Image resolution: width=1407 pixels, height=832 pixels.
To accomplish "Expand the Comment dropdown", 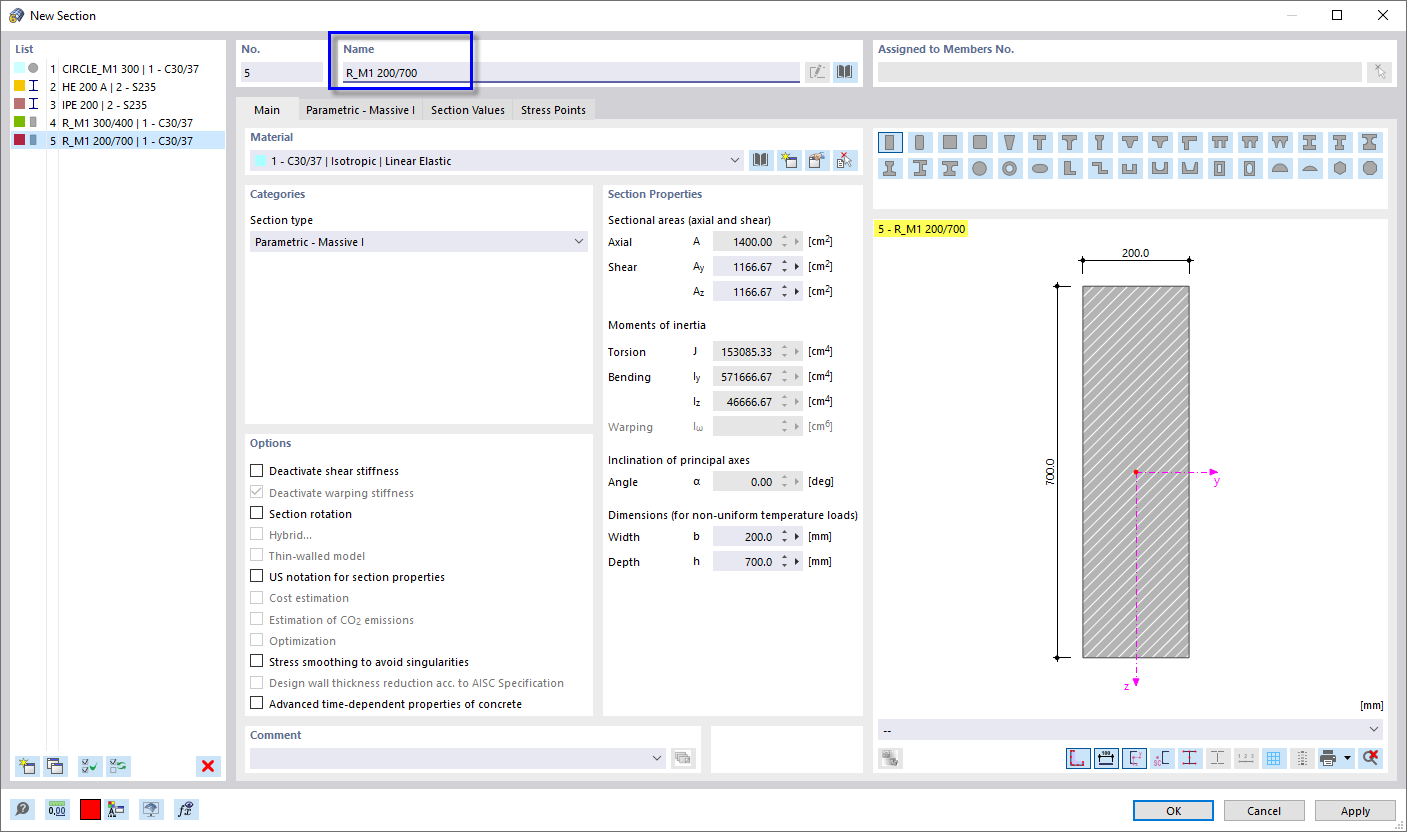I will click(657, 758).
